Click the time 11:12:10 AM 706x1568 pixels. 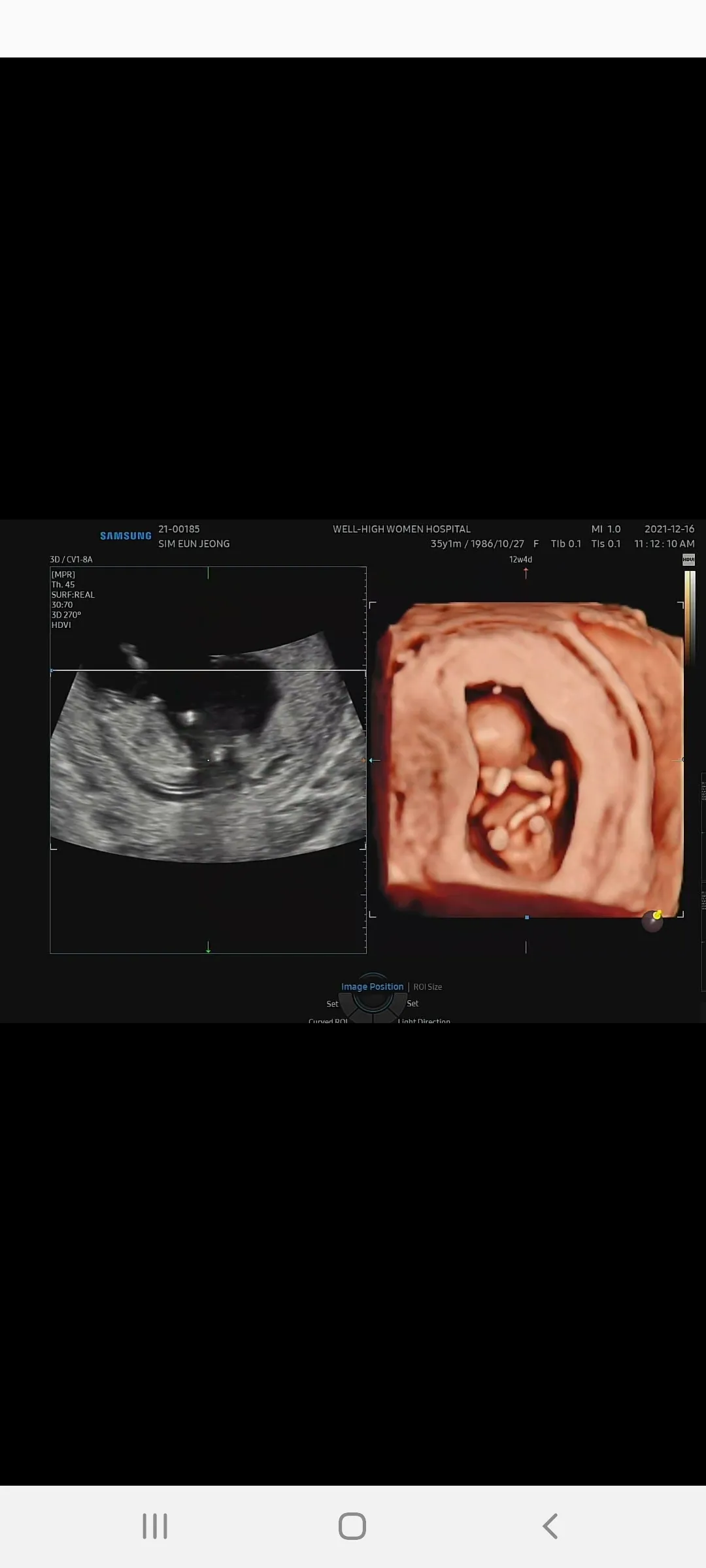664,544
